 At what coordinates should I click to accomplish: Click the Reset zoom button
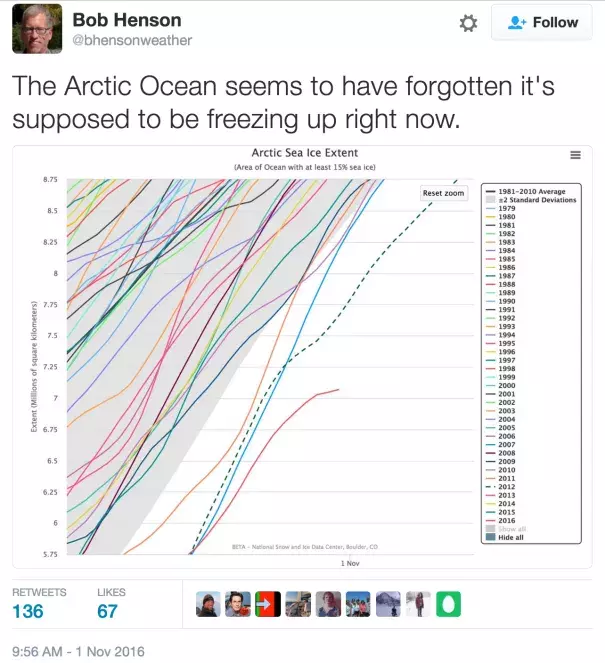coord(443,193)
